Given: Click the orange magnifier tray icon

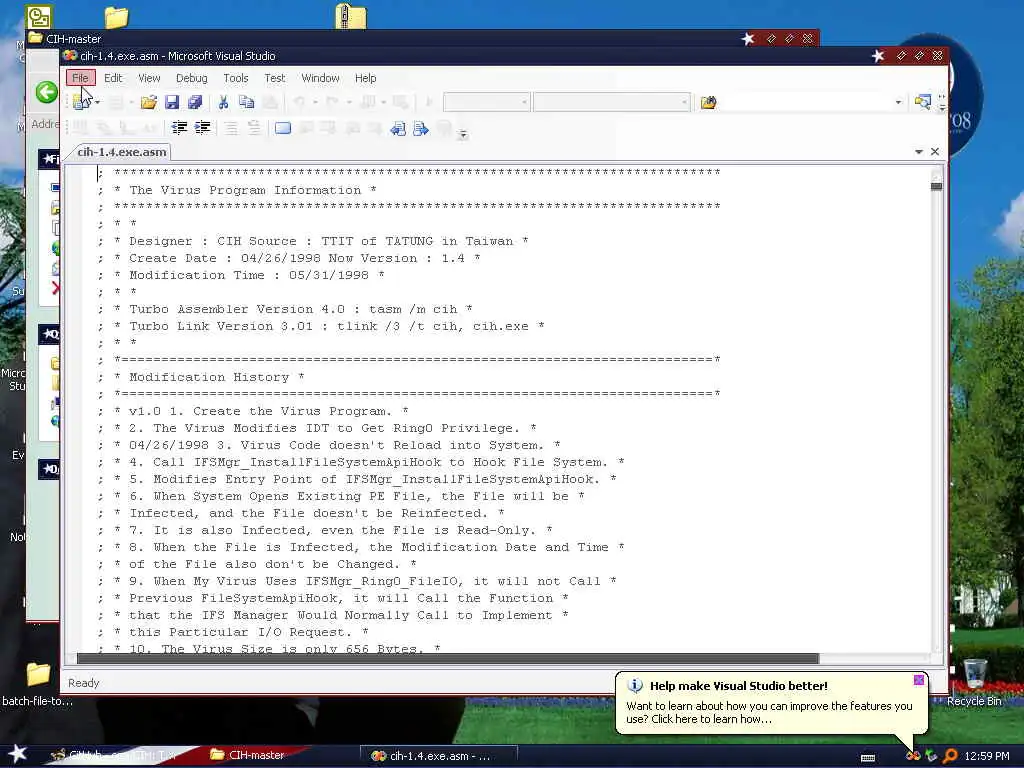Looking at the screenshot, I should coord(950,756).
